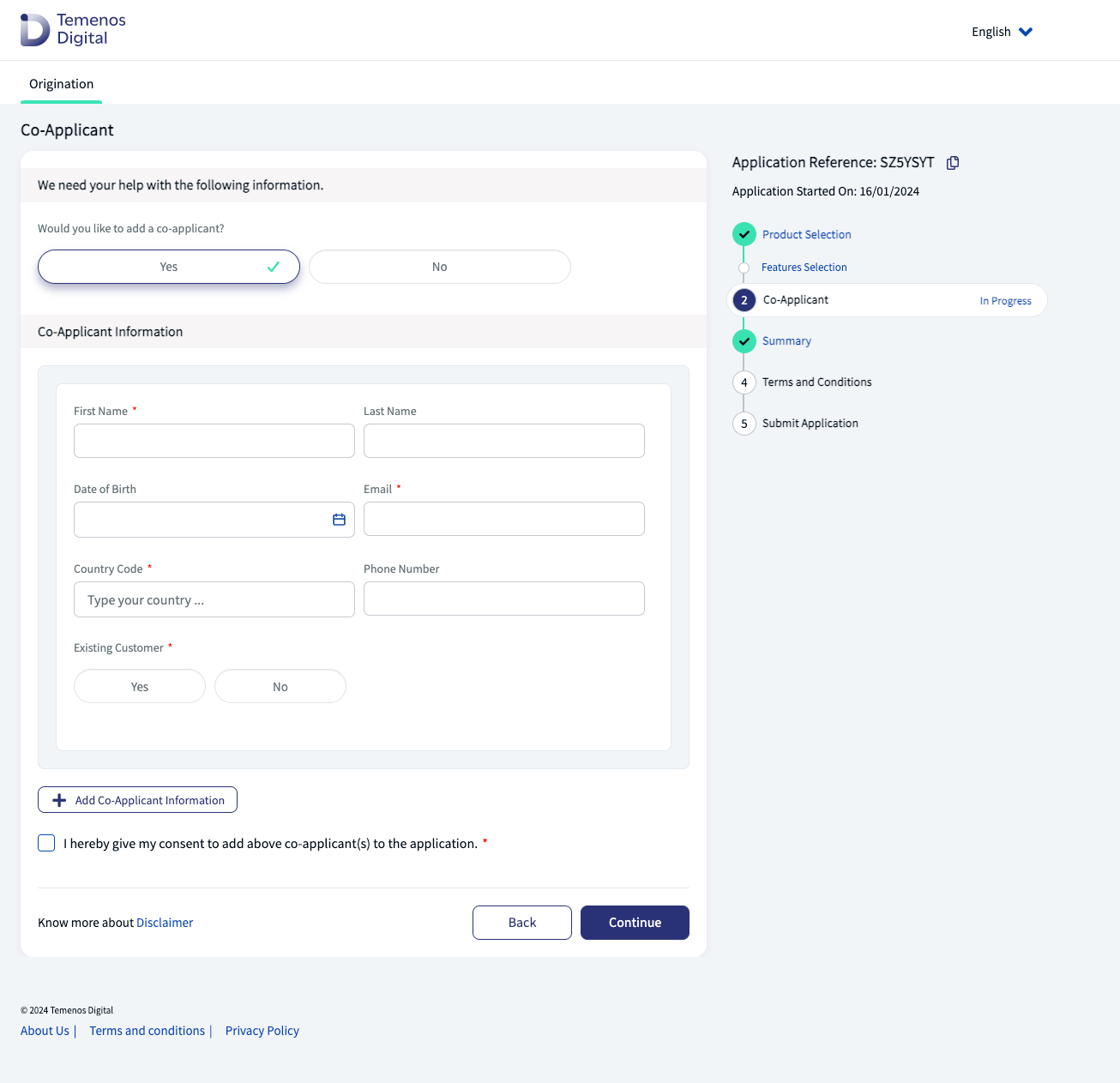Copy the application reference number
This screenshot has height=1083, width=1120.
[x=952, y=163]
